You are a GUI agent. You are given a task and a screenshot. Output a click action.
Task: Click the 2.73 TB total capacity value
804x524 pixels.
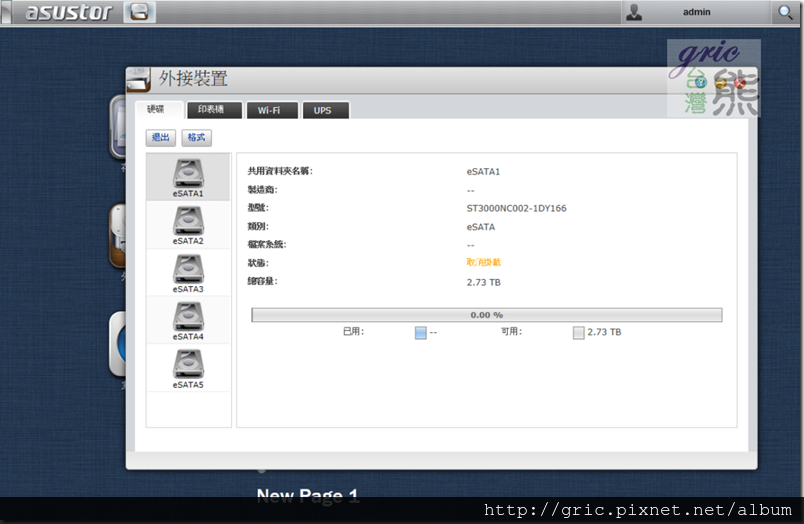(484, 283)
